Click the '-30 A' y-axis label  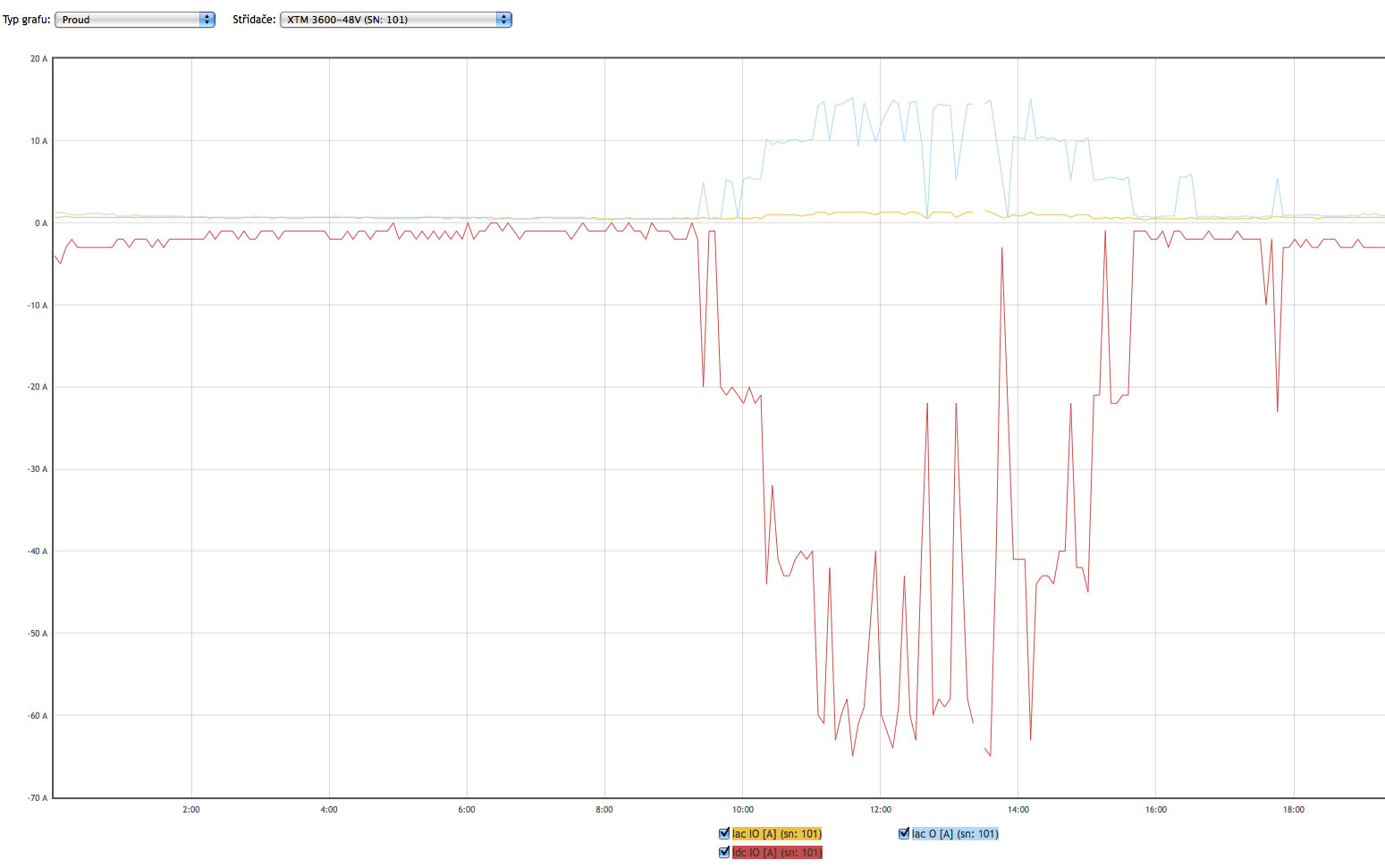[38, 469]
